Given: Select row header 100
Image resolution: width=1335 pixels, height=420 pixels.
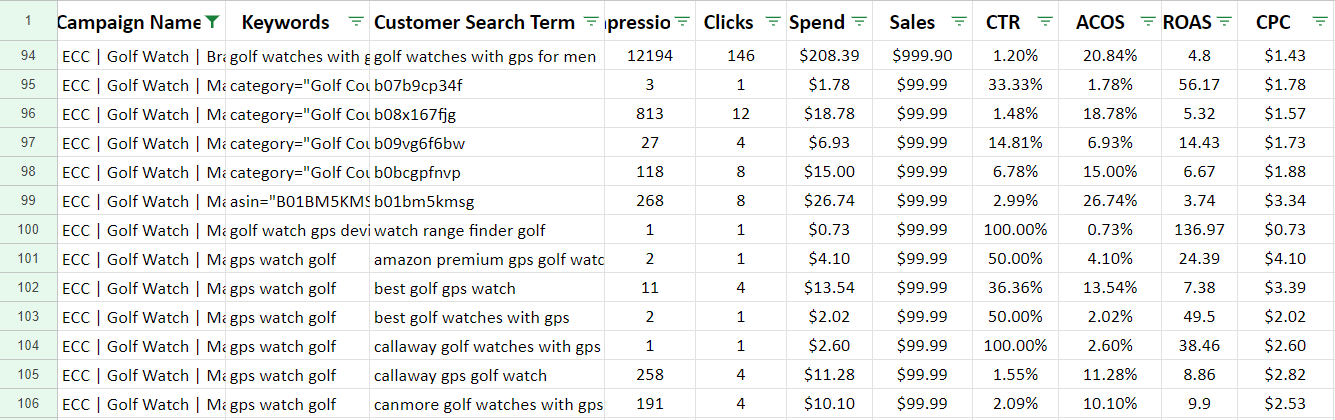Looking at the screenshot, I should coord(28,230).
